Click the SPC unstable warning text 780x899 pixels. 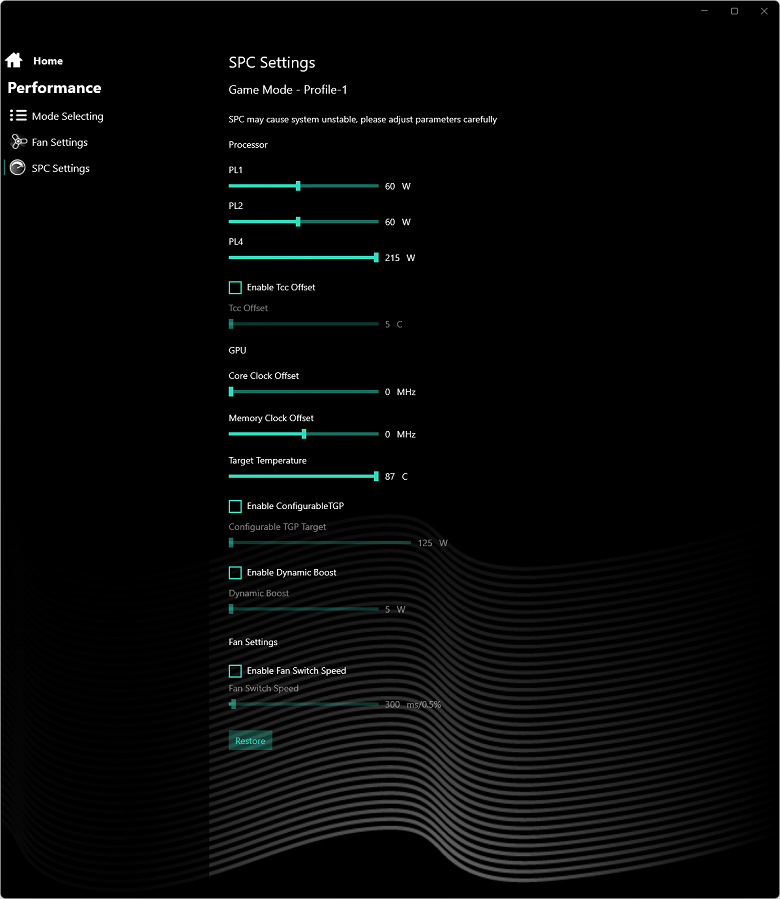click(362, 119)
